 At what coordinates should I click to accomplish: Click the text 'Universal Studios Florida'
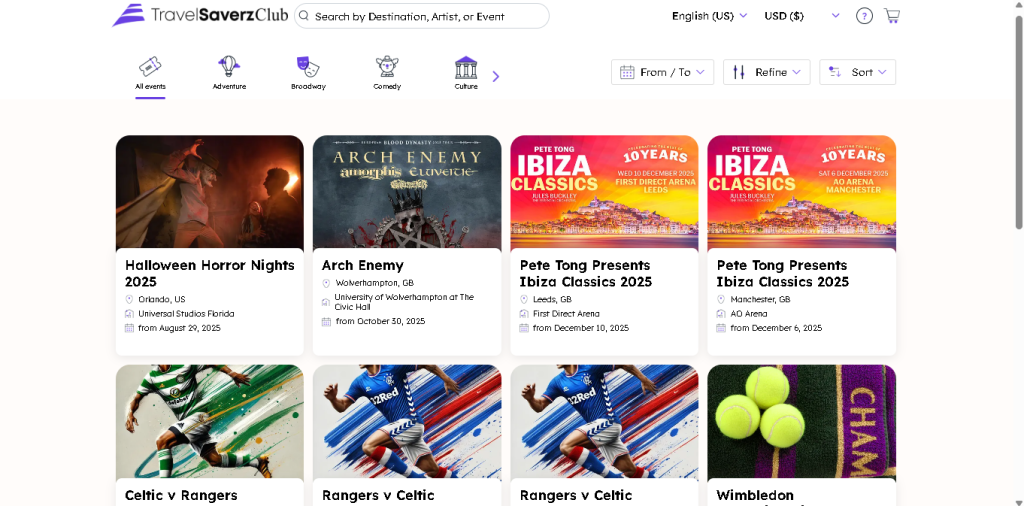point(186,313)
